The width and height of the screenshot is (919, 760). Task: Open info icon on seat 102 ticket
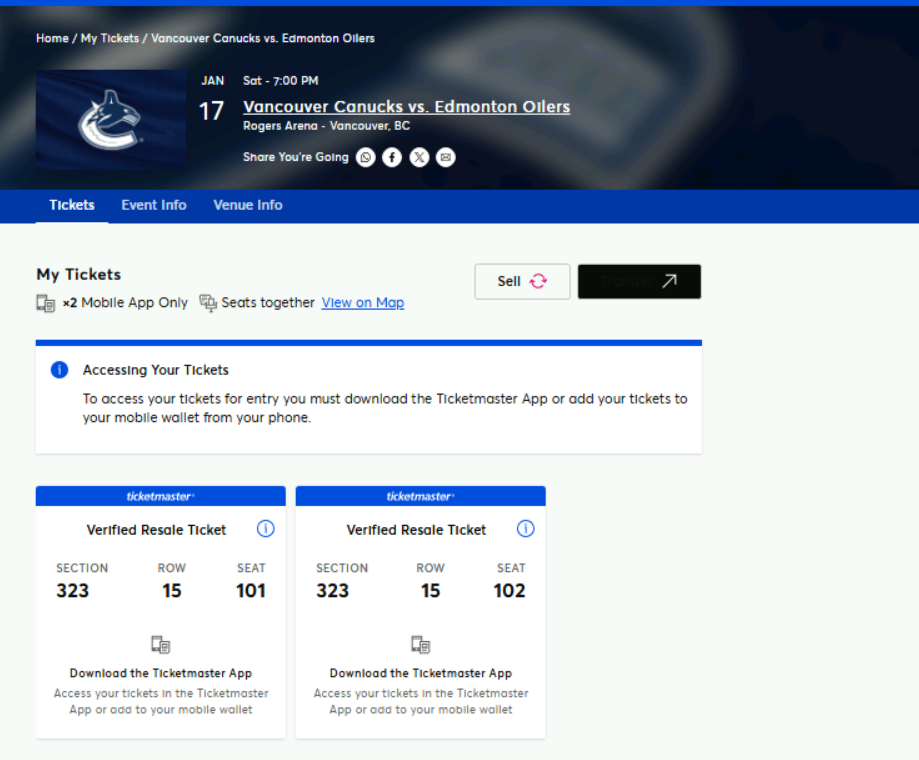(x=526, y=529)
